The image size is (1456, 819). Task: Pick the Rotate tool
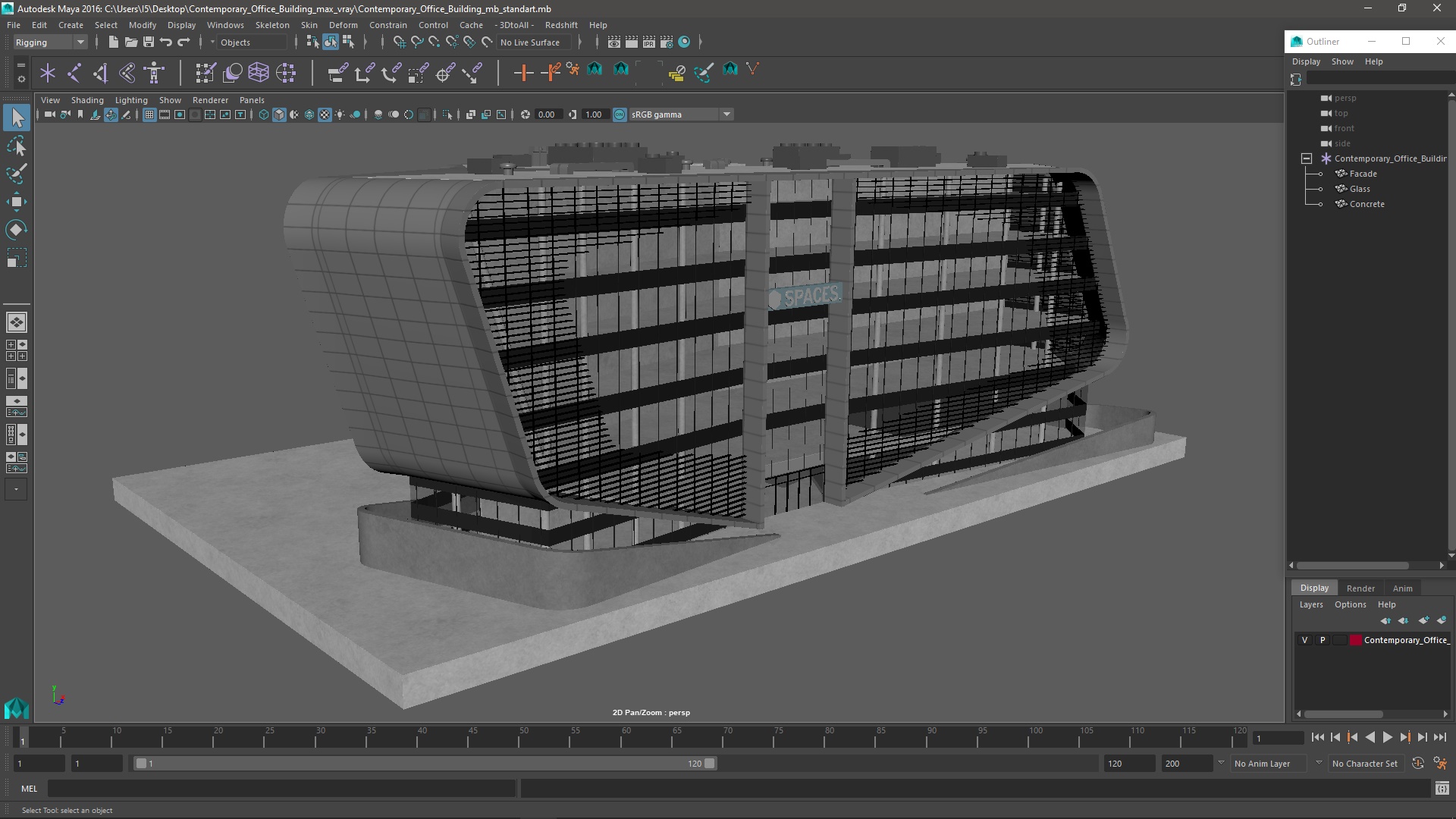coord(17,230)
